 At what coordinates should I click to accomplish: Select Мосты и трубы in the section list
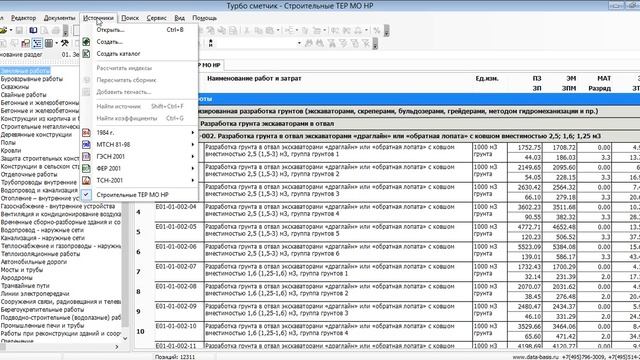coord(22,270)
